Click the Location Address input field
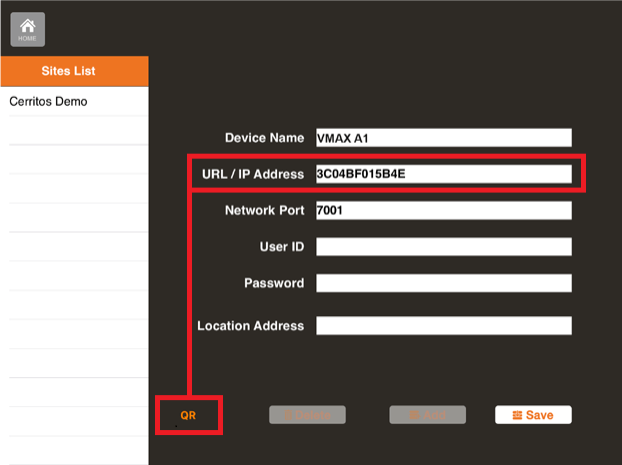This screenshot has width=622, height=465. tap(443, 325)
